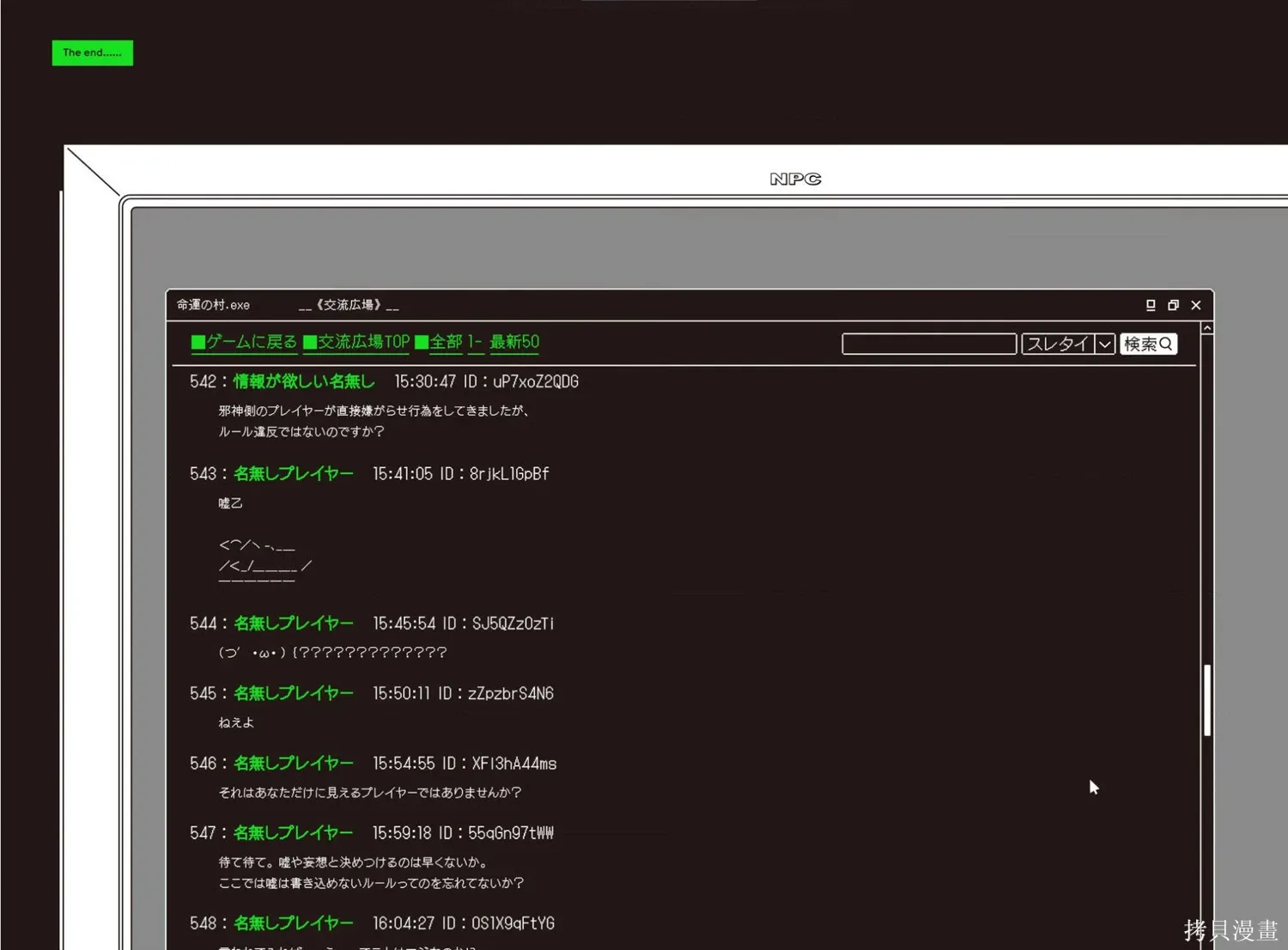Viewport: 1288px width, 950px height.
Task: Click post 543 message 嘘乙
Action: [230, 503]
